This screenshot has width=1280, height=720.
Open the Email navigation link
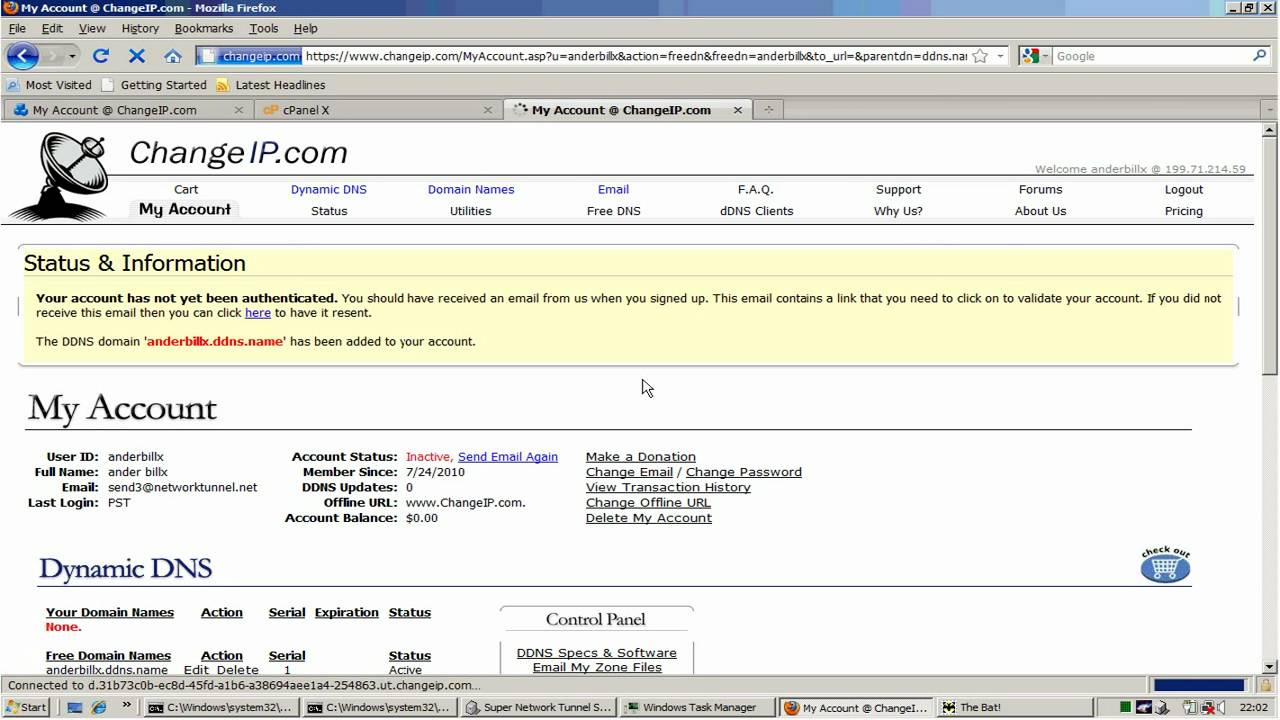tap(614, 189)
